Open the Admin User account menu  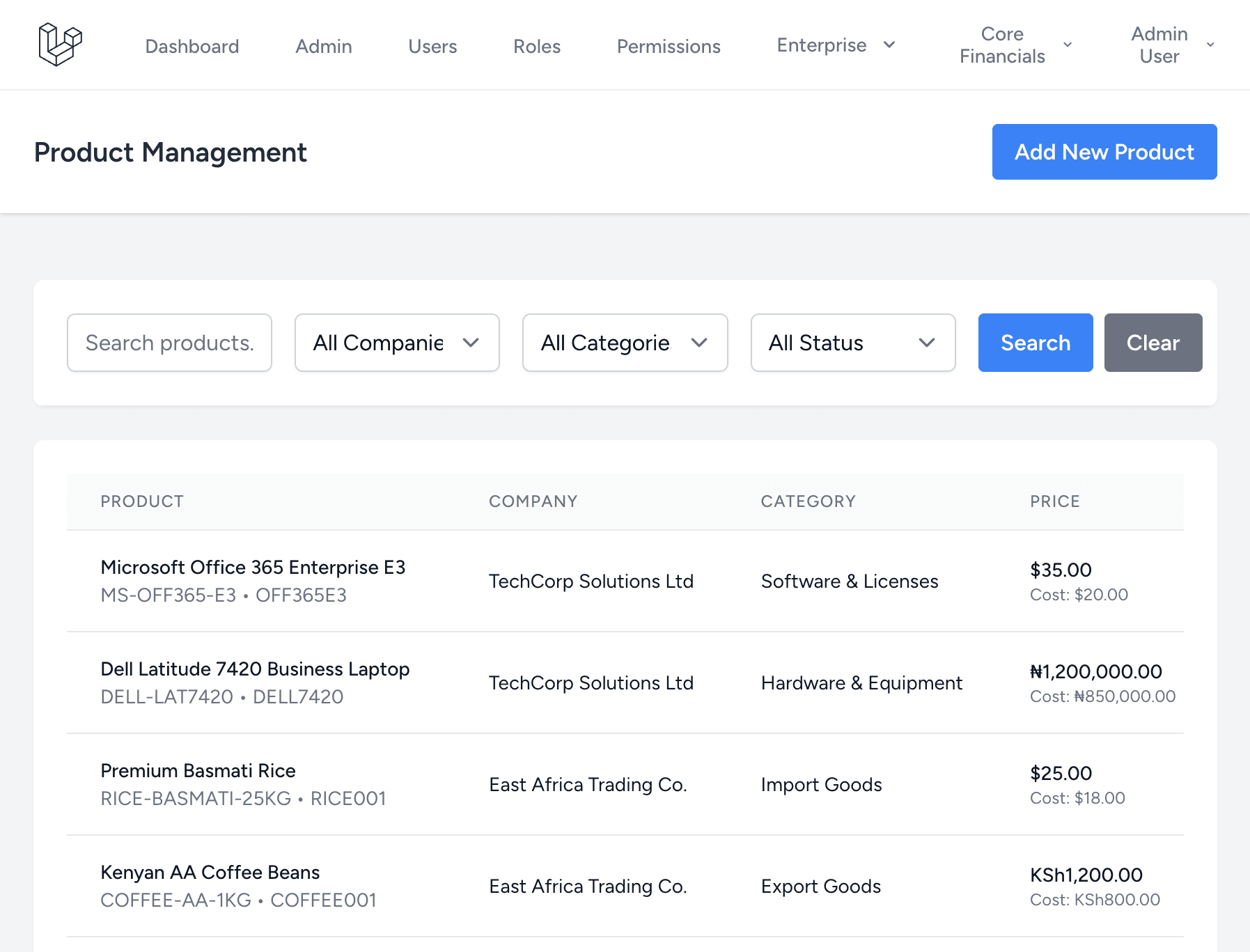[x=1173, y=45]
